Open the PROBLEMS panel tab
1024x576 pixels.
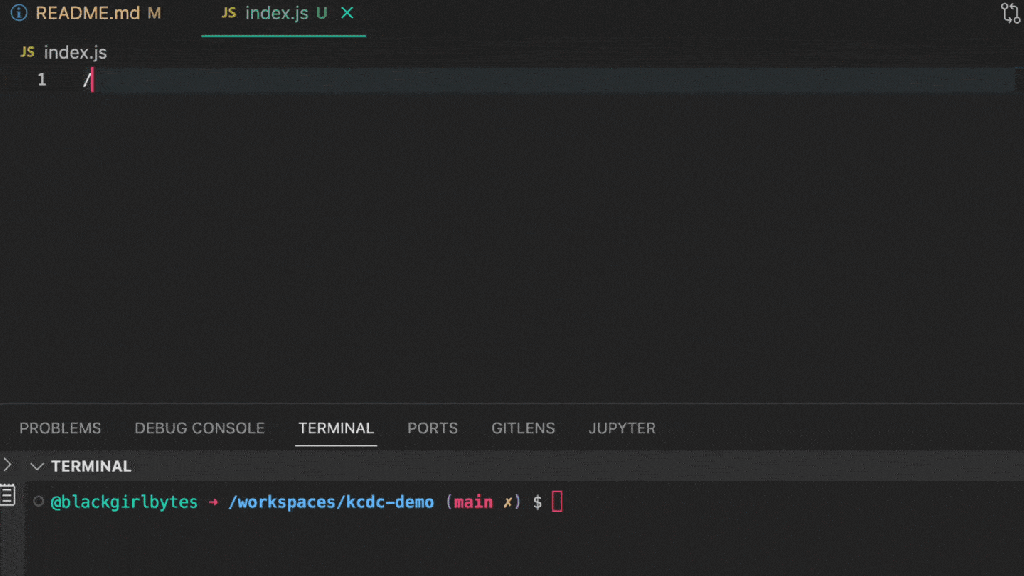(60, 428)
